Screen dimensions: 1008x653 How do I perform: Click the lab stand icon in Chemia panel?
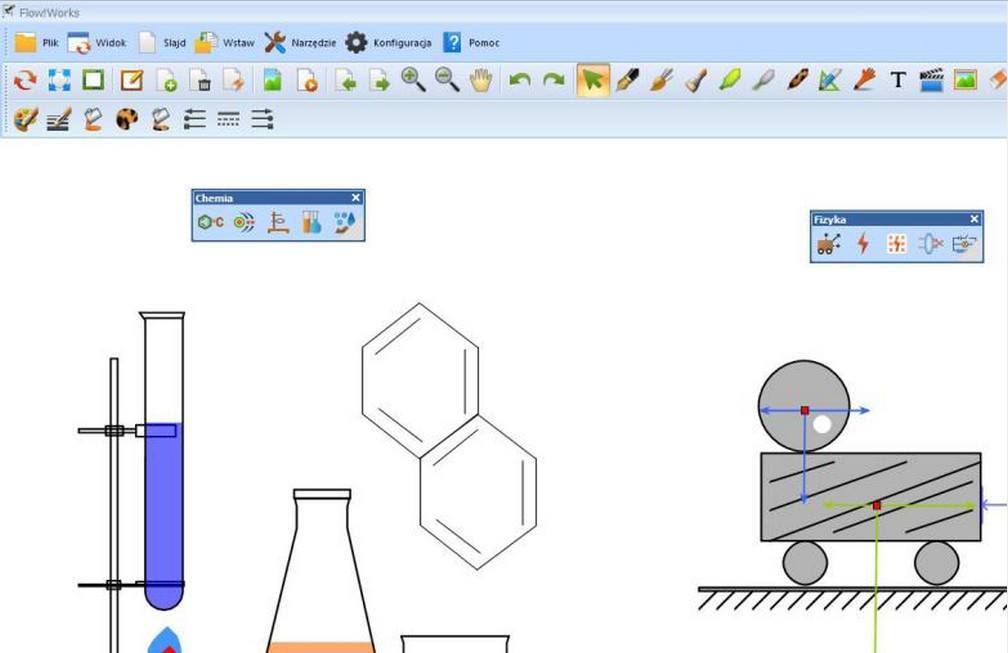tap(278, 222)
